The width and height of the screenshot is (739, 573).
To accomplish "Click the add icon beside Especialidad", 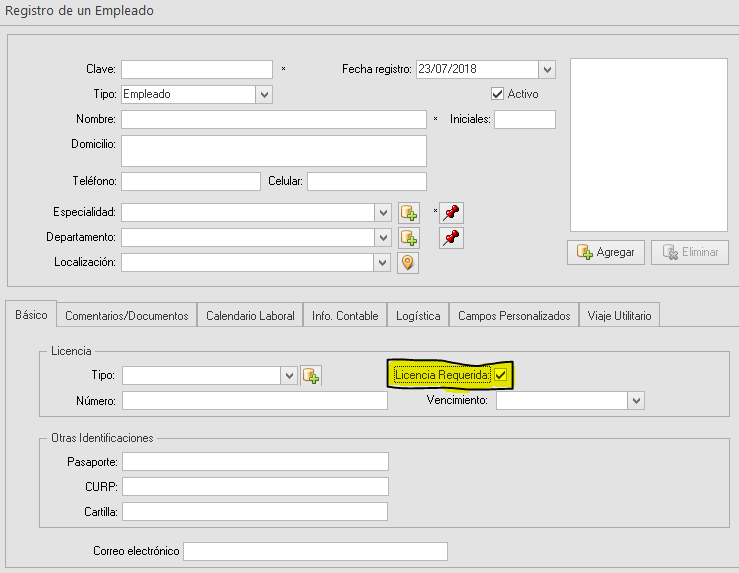I will pyautogui.click(x=408, y=212).
